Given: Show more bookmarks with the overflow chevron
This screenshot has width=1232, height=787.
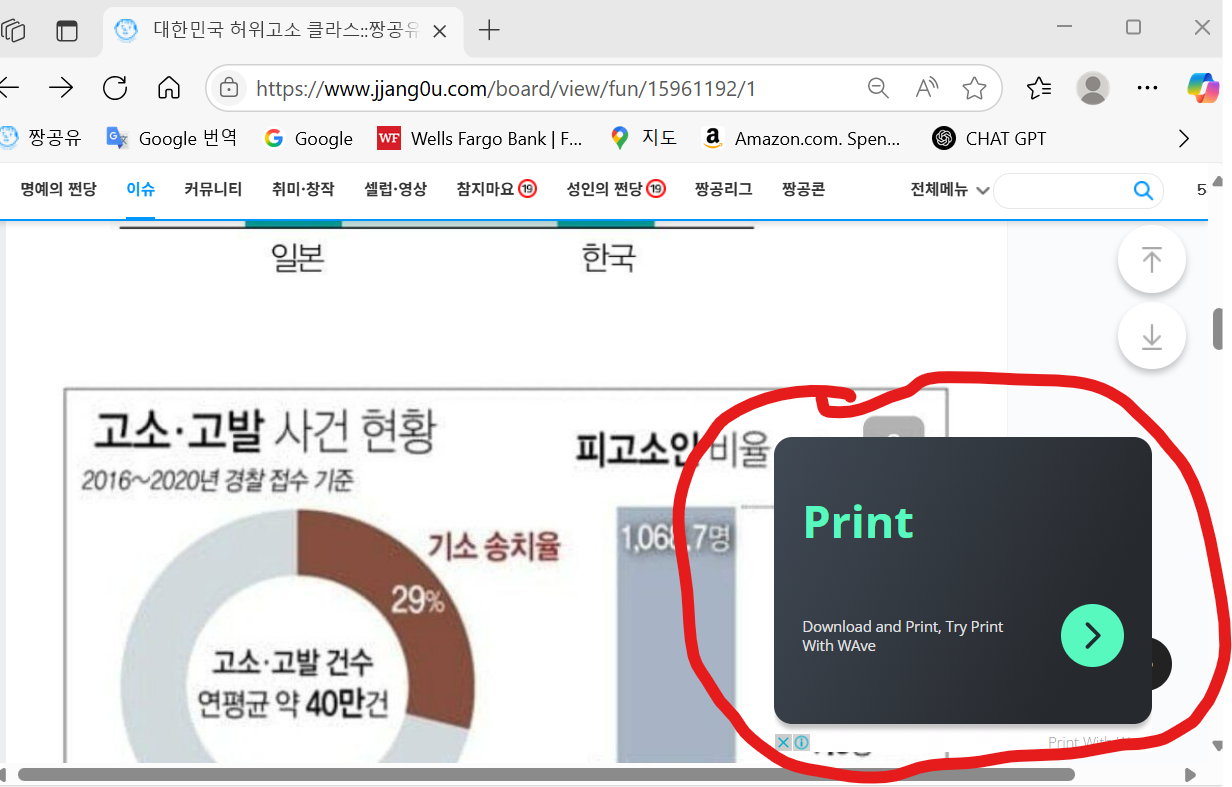Looking at the screenshot, I should tap(1184, 138).
